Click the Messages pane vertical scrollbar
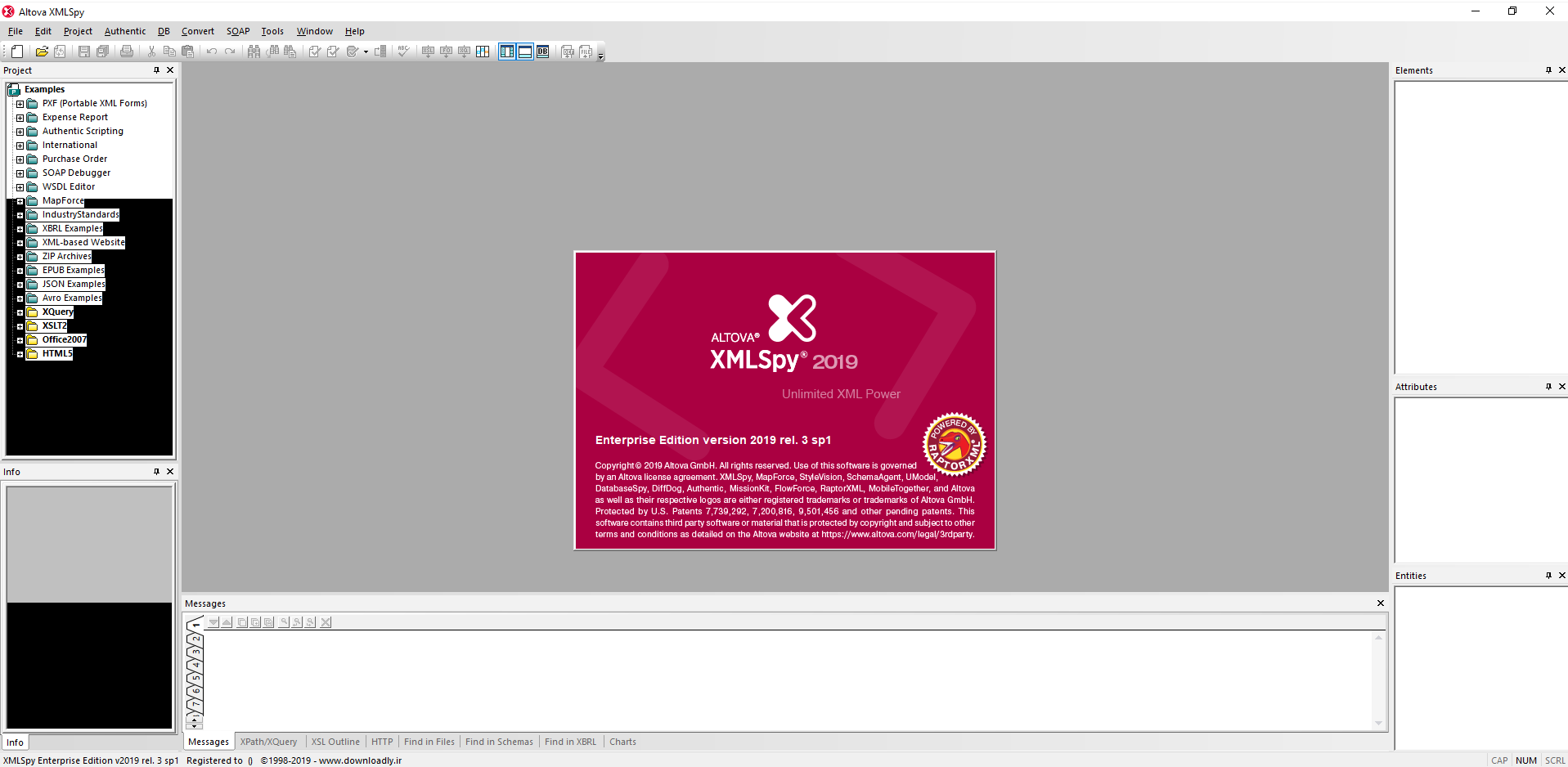 coord(1379,680)
